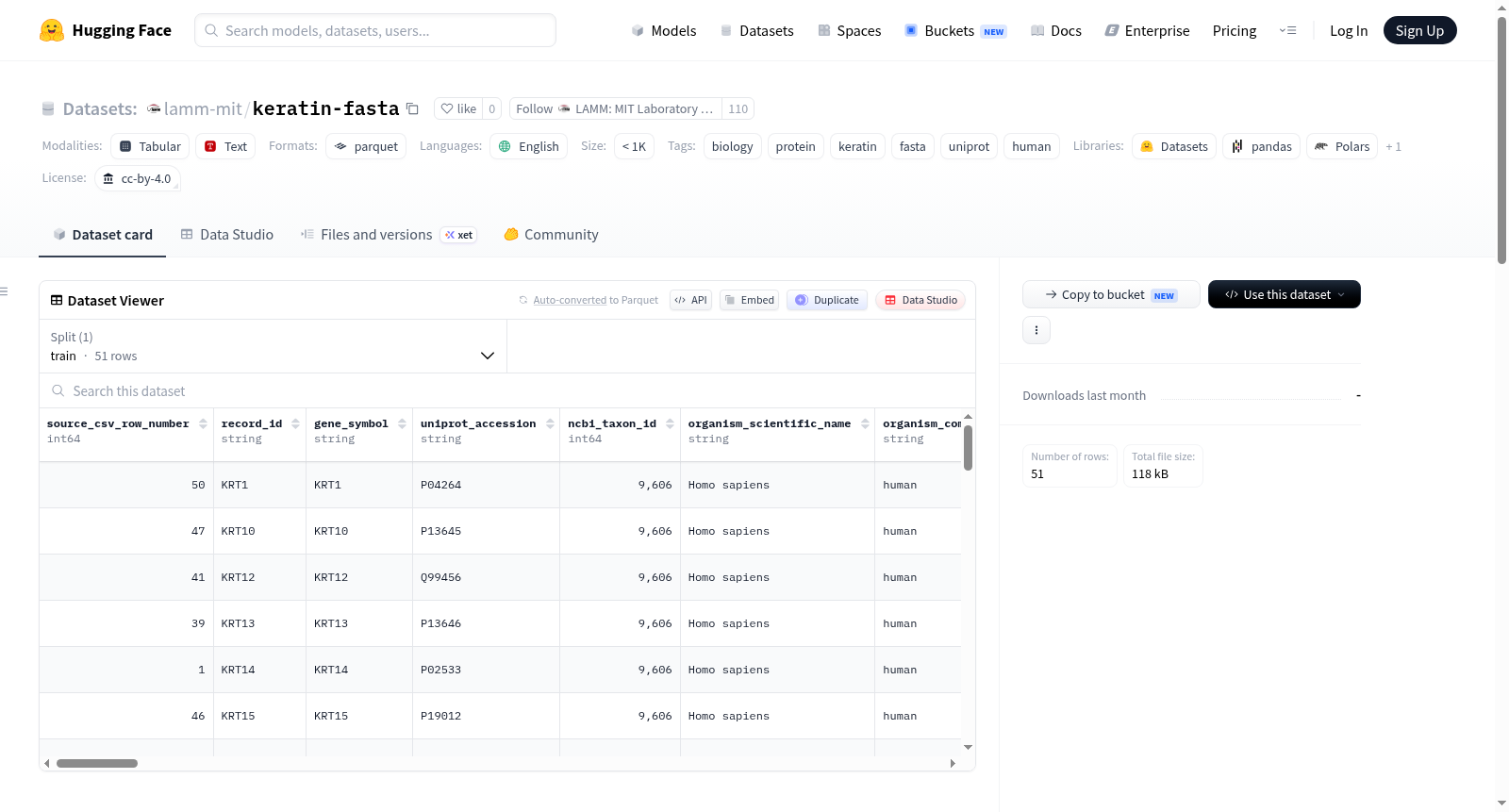The width and height of the screenshot is (1509, 812).
Task: Click the heart like button
Action: [x=458, y=108]
